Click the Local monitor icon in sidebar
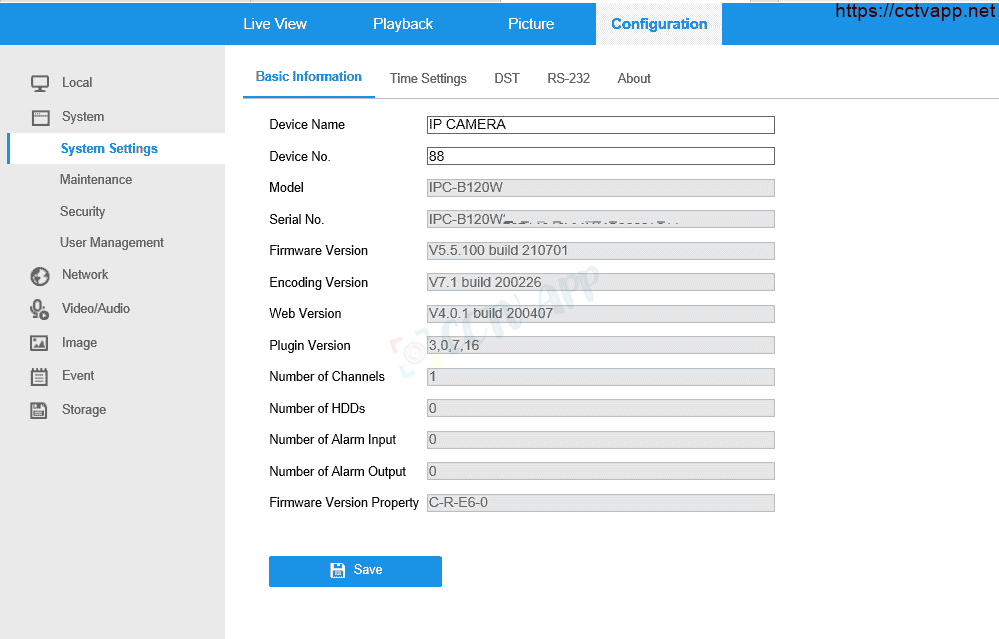 [40, 83]
